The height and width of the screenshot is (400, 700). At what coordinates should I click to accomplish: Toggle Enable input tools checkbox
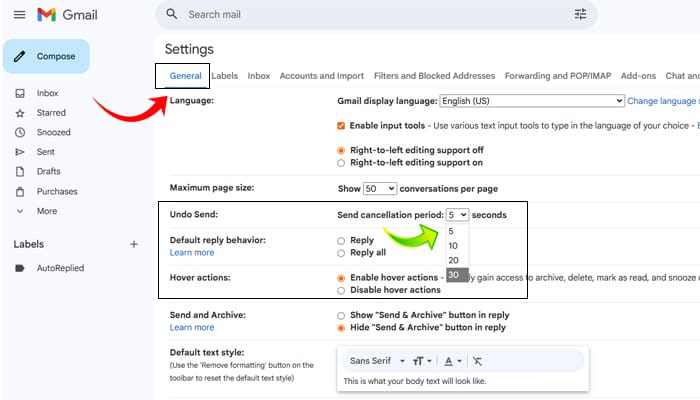(x=341, y=126)
